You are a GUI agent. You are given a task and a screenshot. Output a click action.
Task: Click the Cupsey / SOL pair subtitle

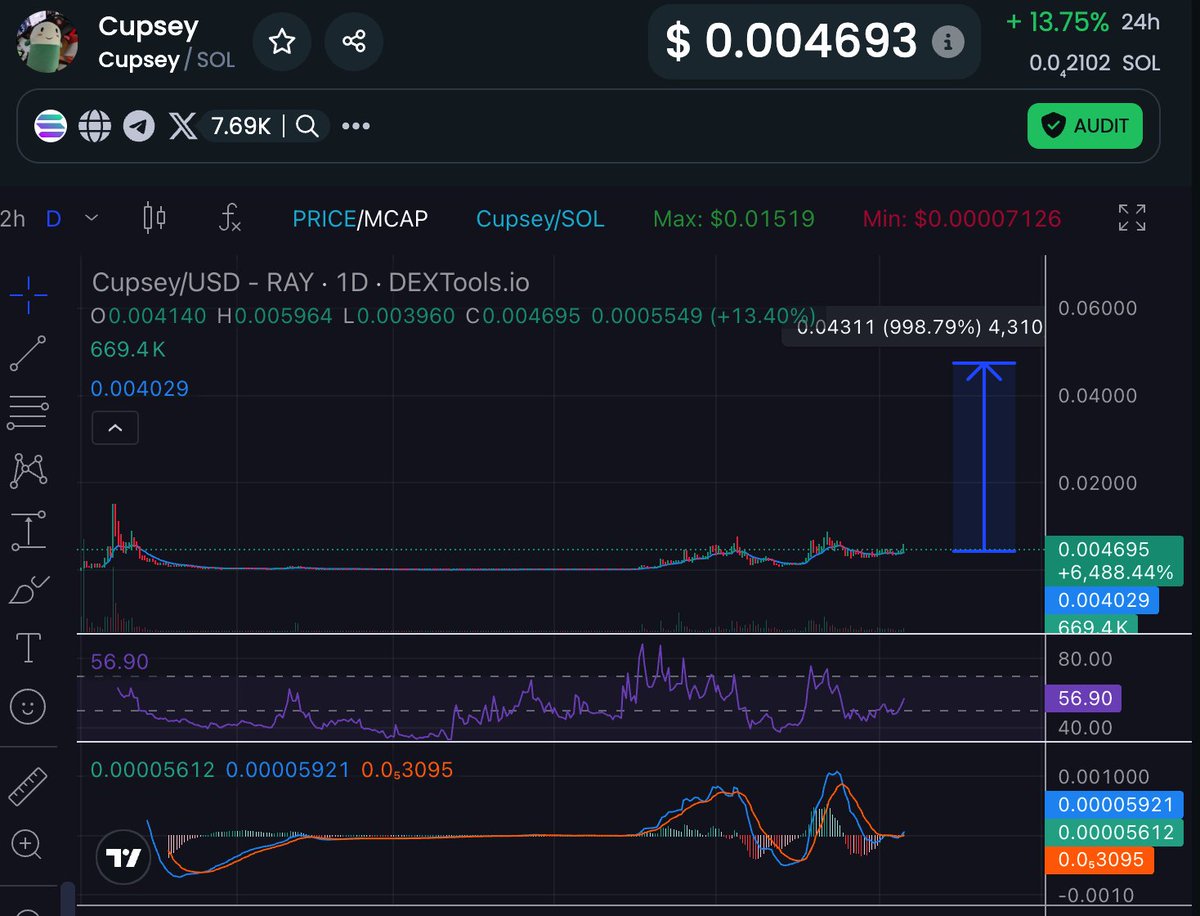tap(167, 60)
